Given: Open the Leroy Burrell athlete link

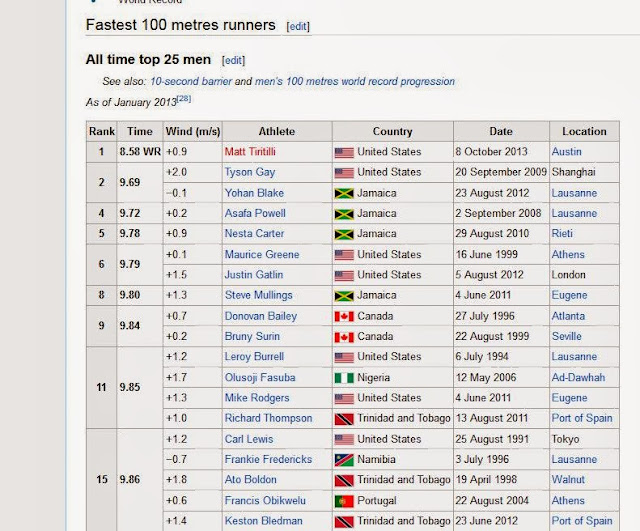Looking at the screenshot, I should point(254,357).
